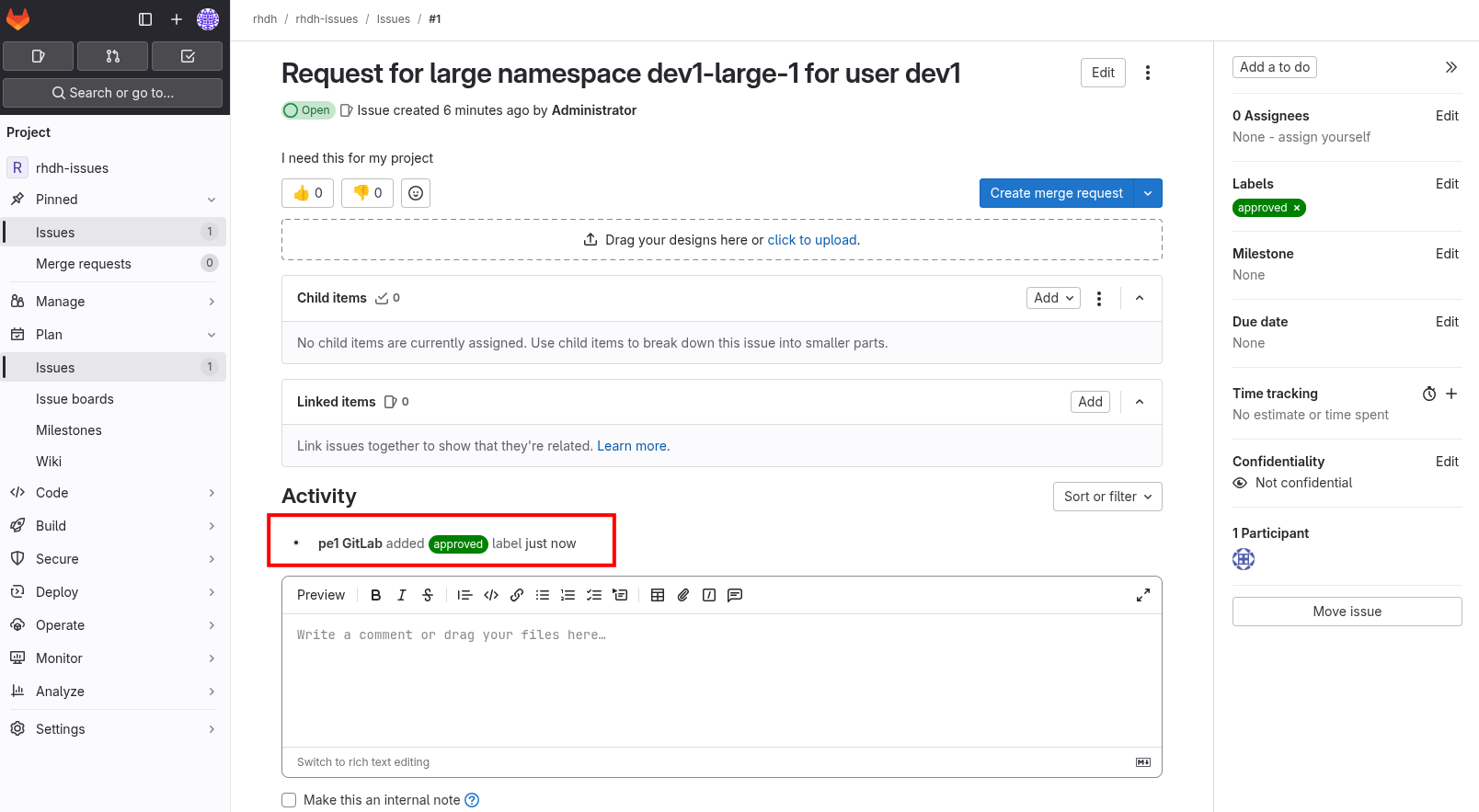Click the Create merge request button
Viewport: 1479px width, 812px height.
click(x=1057, y=193)
